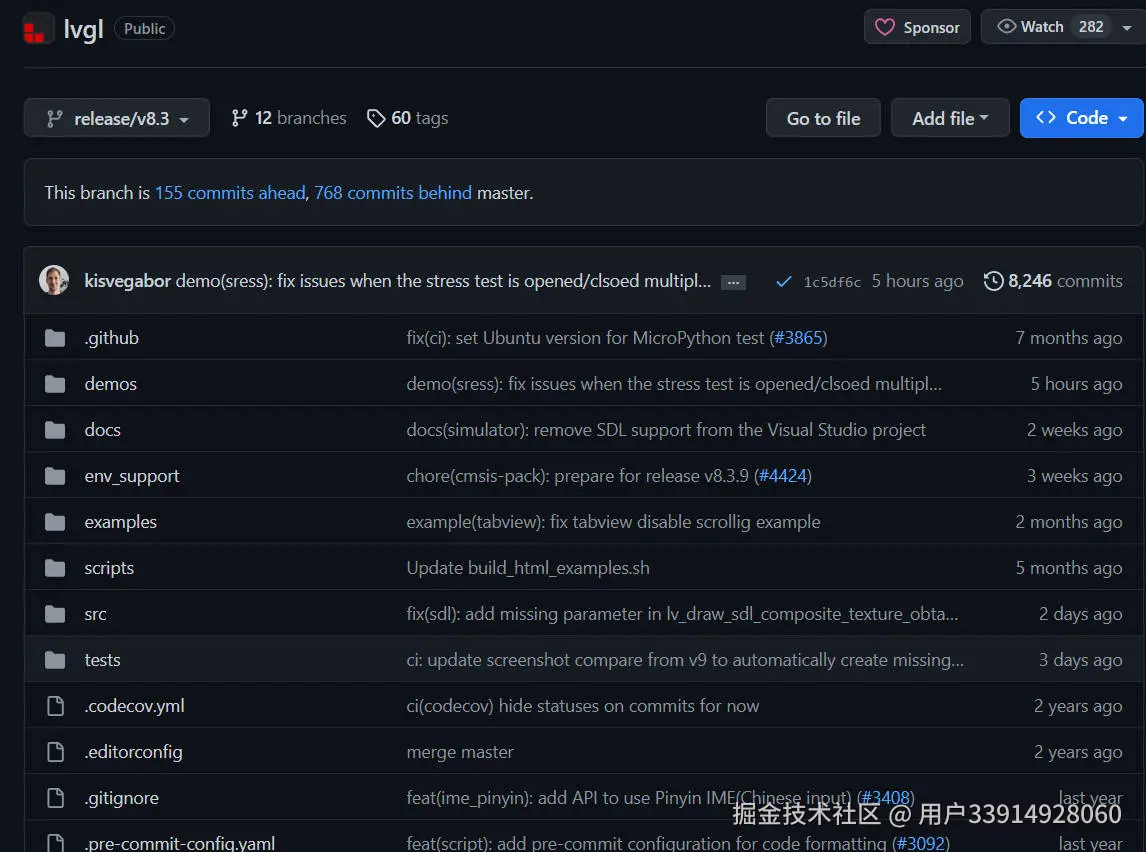Open the .github folder
1146x852 pixels.
point(112,338)
